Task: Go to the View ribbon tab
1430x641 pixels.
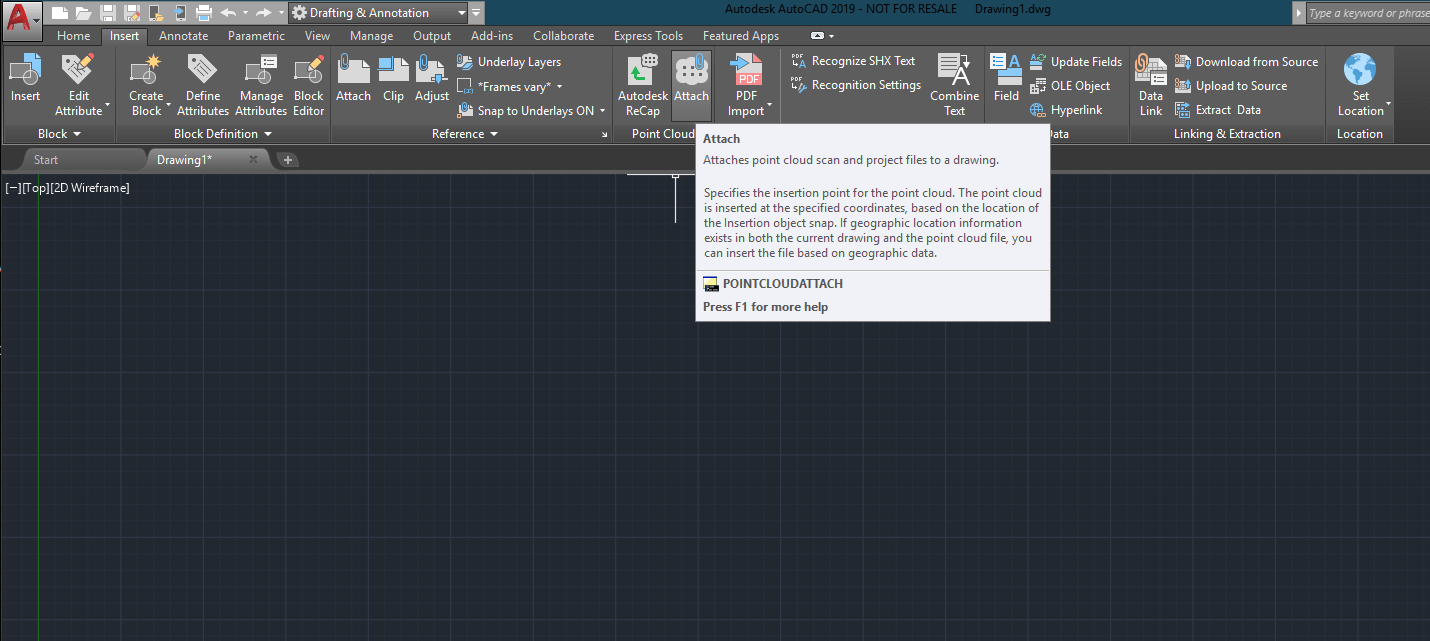Action: (x=317, y=36)
